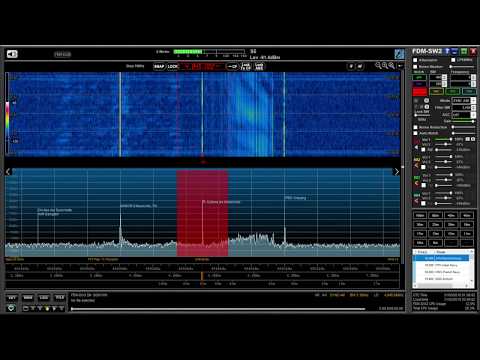Viewport: 480px width, 360px height.
Task: Click the playback progress bar
Action: 218,309
